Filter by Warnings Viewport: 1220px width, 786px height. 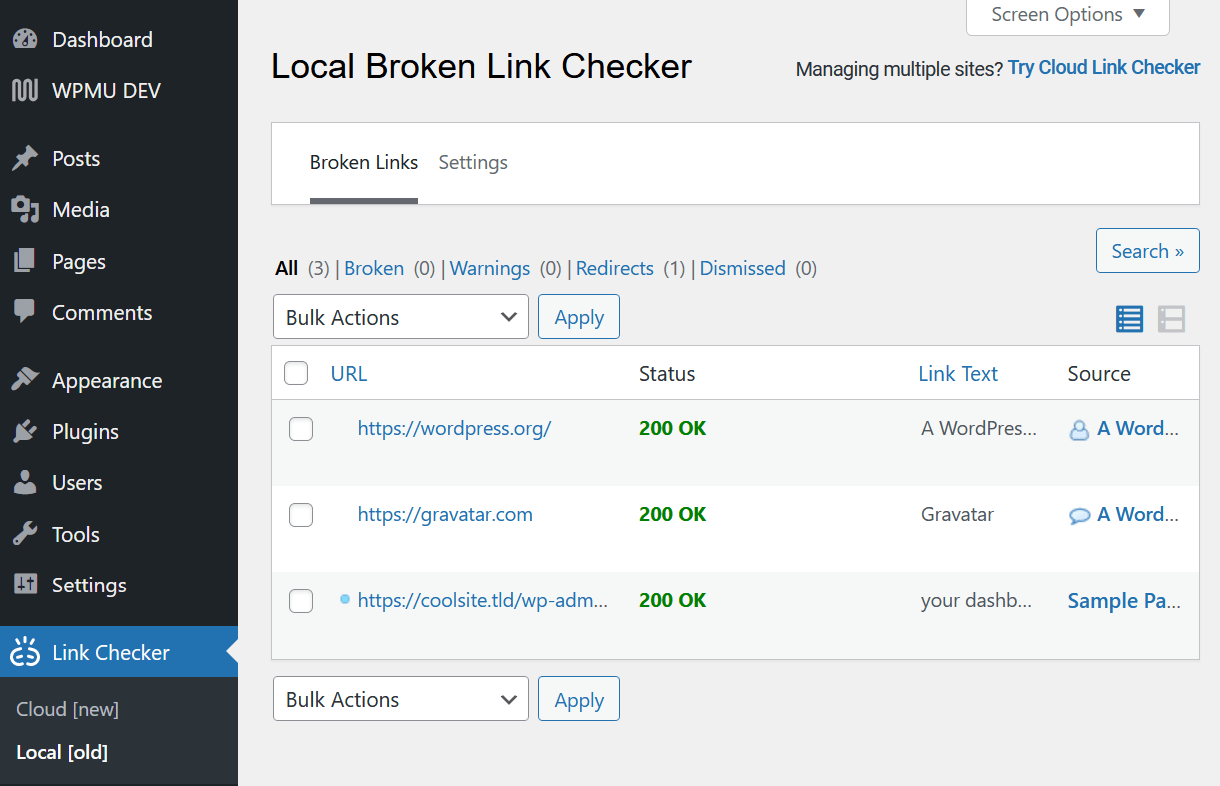[490, 268]
